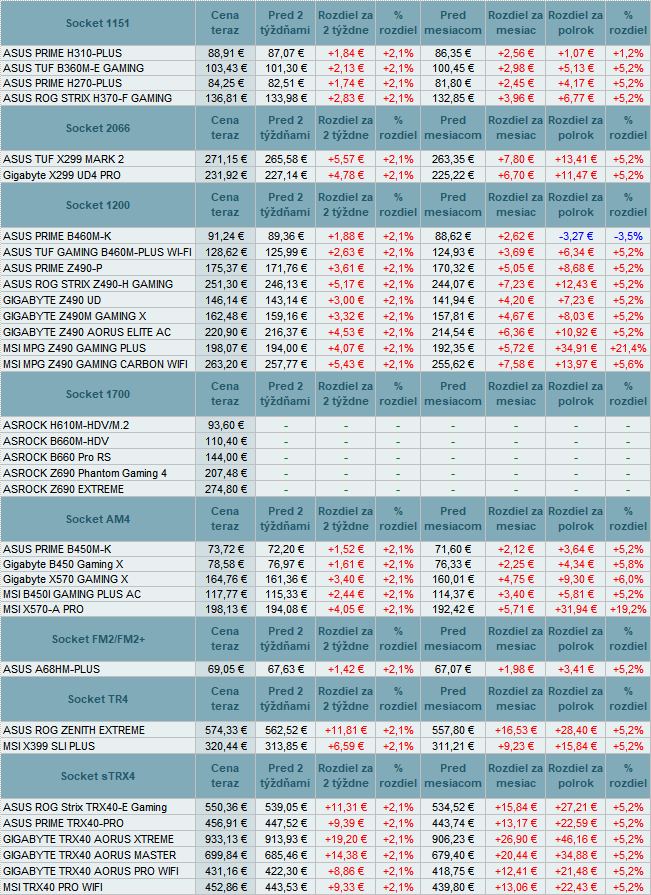Click ASUS PRIME H270-PLUS product name
This screenshot has width=651, height=895.
[62, 83]
